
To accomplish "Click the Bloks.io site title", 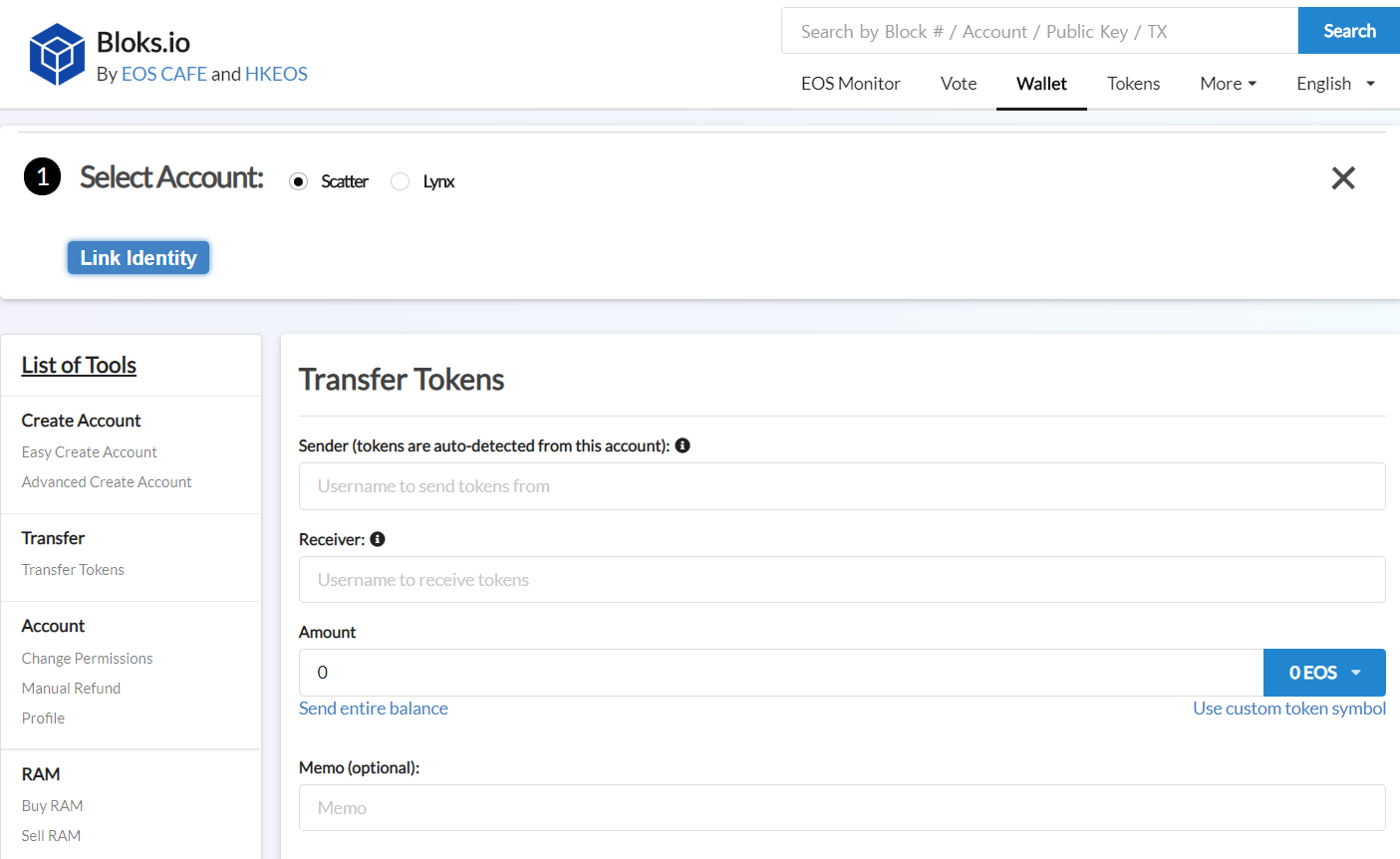I will [x=143, y=42].
